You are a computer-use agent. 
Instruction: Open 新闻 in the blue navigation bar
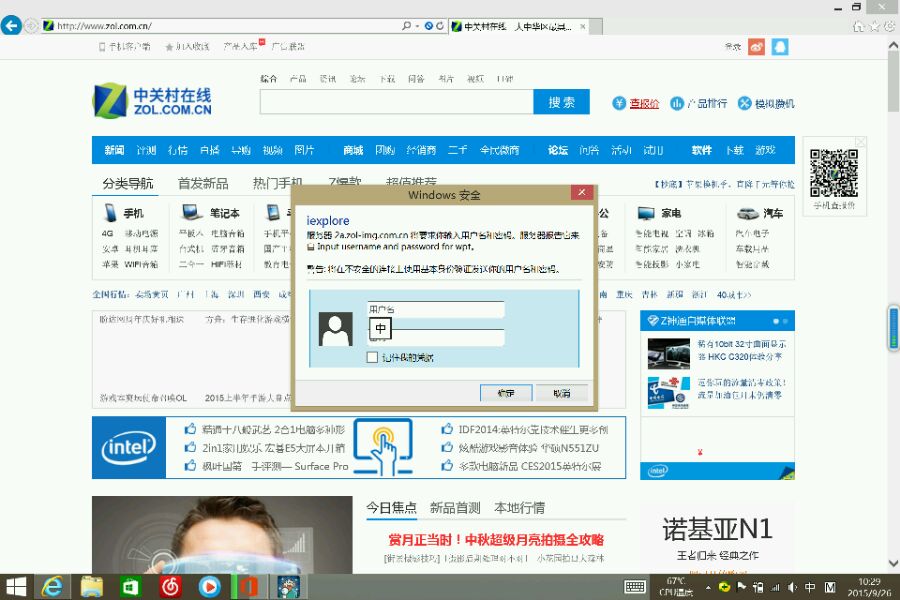(114, 150)
